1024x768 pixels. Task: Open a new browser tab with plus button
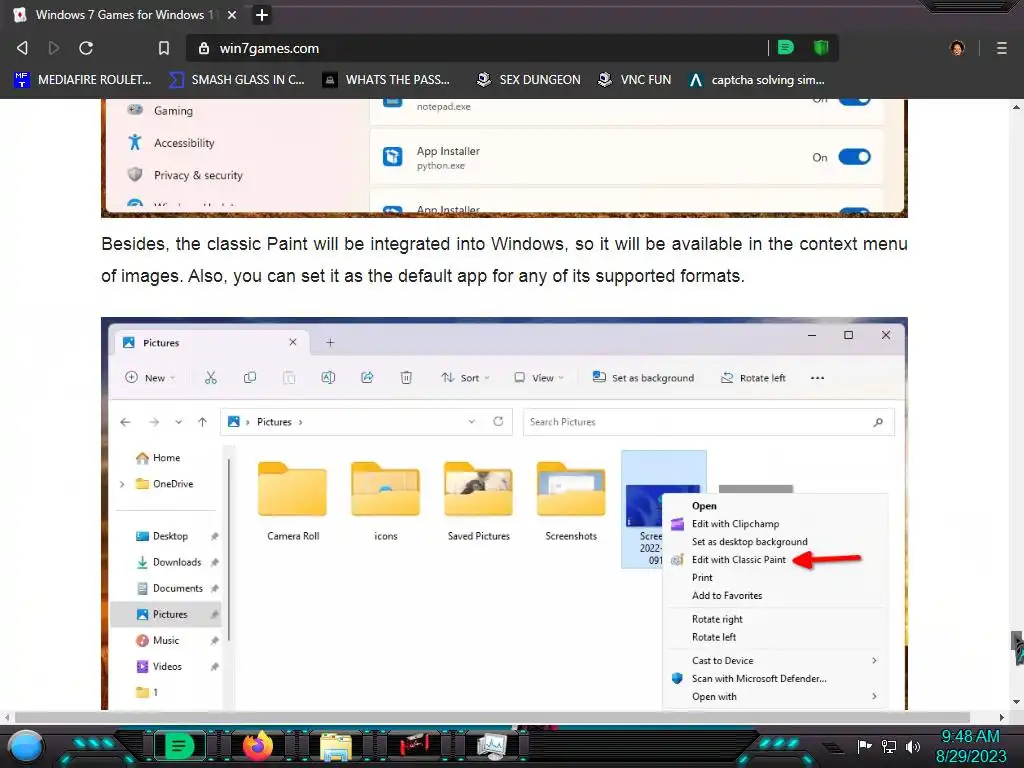(x=262, y=14)
